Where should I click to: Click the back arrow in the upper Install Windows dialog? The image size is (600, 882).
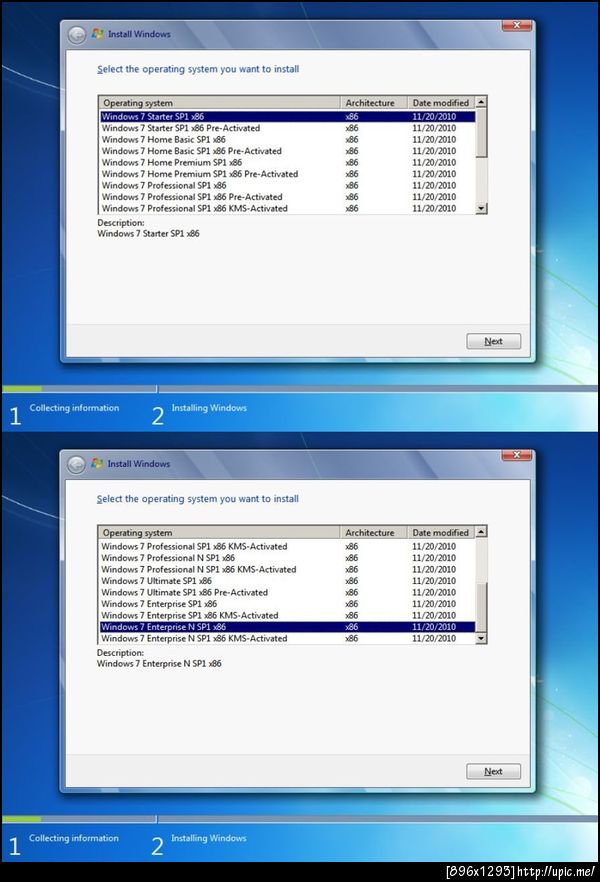76,35
